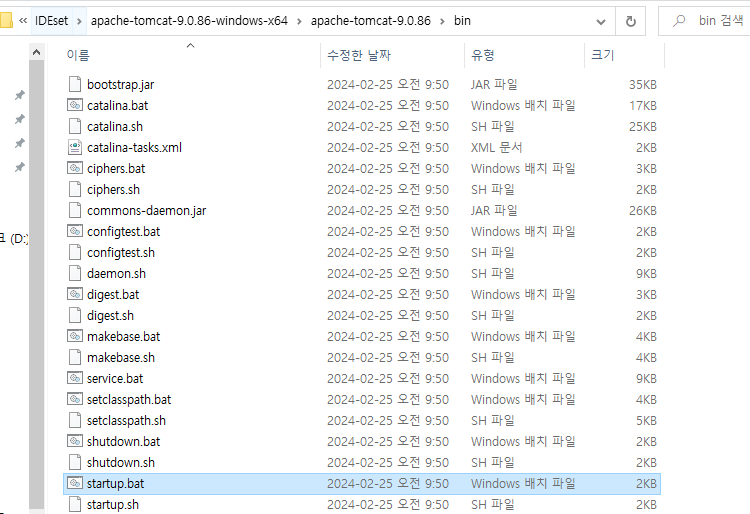Select the catalina.bat file name
Viewport: 750px width, 514px height.
click(118, 105)
